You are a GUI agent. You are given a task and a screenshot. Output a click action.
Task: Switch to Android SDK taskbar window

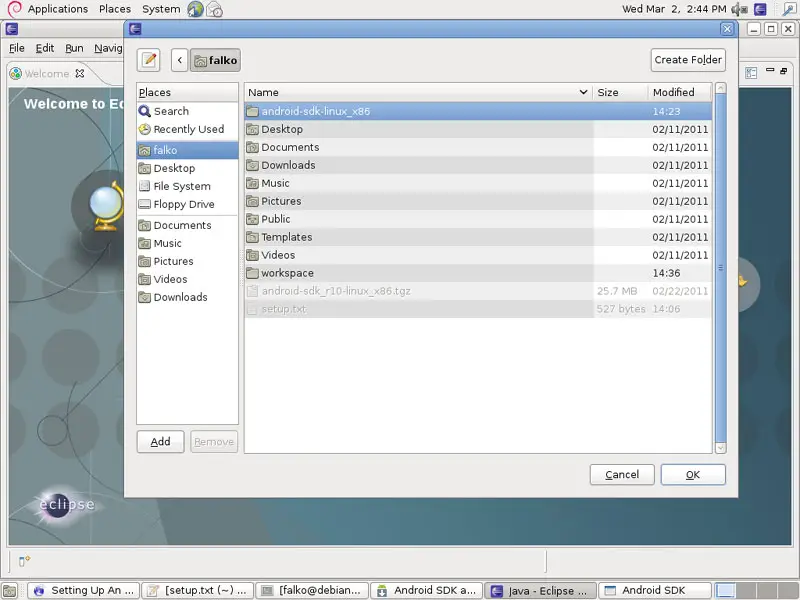point(655,591)
